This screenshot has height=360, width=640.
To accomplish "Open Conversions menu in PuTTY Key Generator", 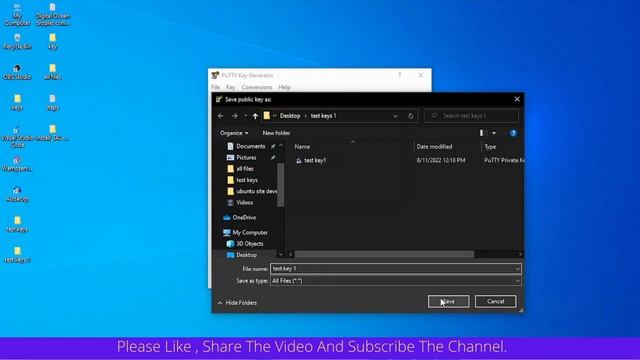I will 257,87.
